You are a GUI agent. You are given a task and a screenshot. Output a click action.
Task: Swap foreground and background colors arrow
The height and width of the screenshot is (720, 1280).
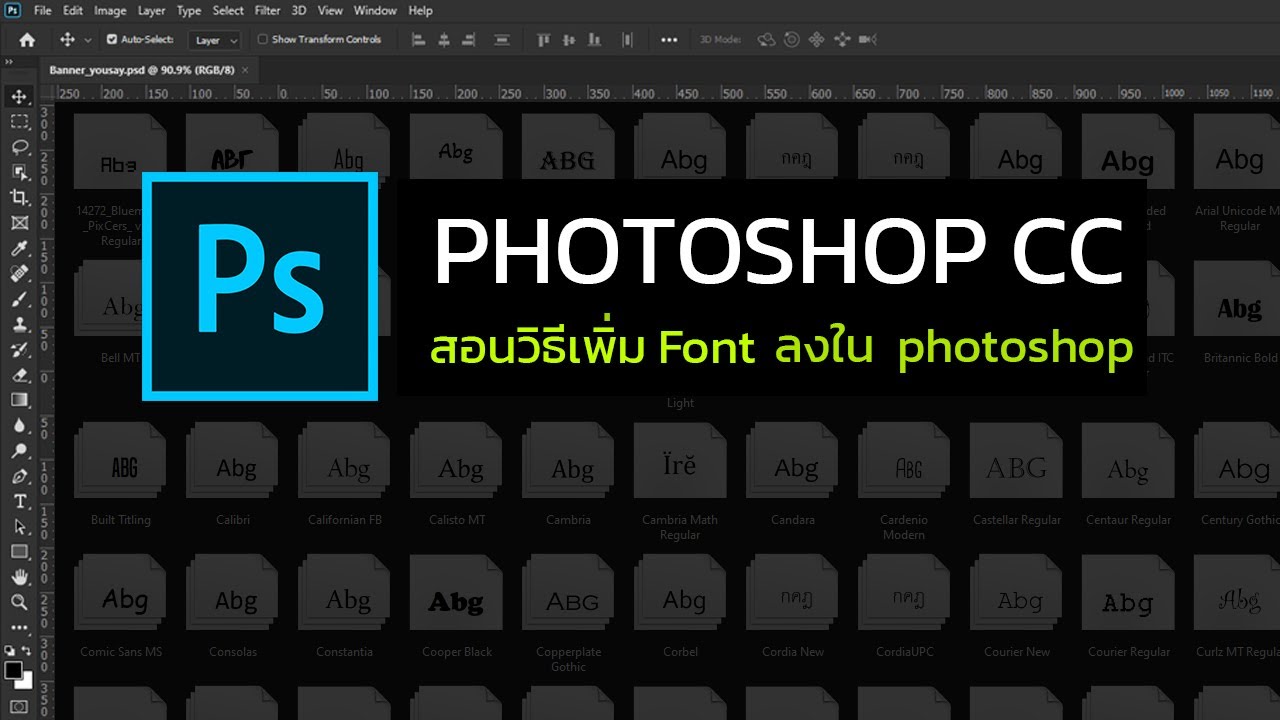pos(28,651)
